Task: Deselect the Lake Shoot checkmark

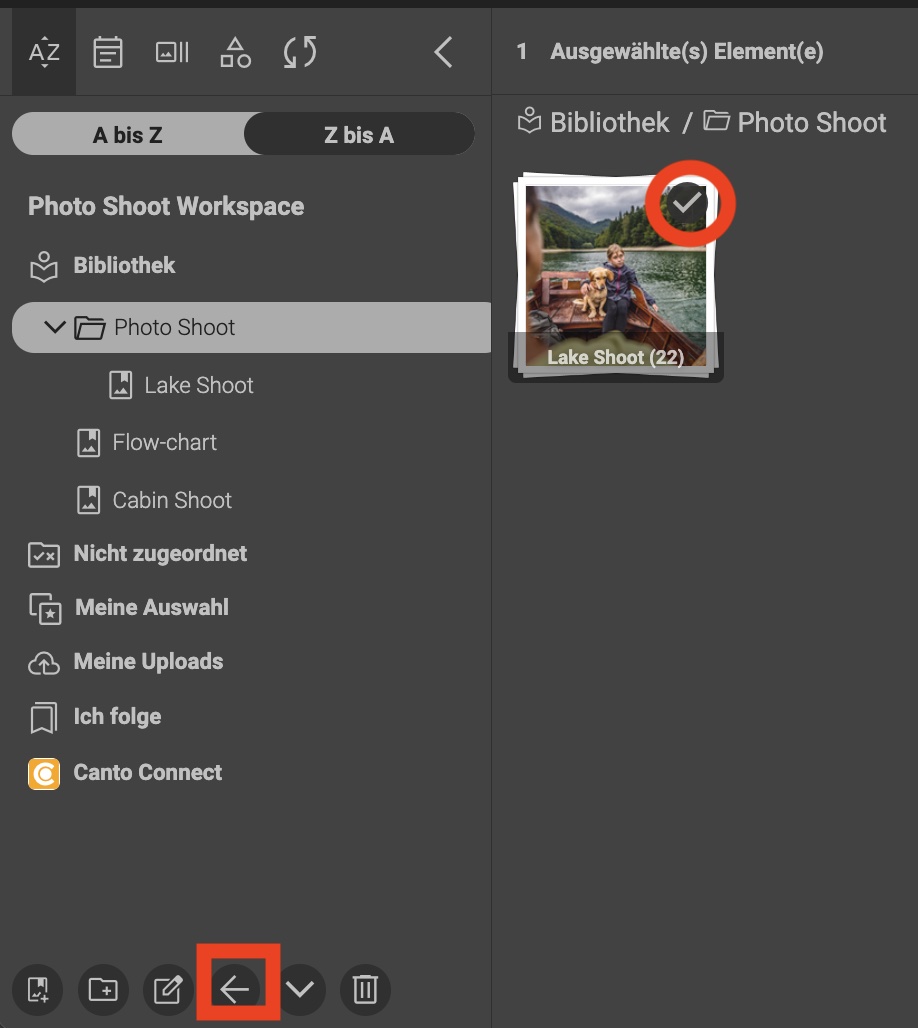Action: (686, 204)
